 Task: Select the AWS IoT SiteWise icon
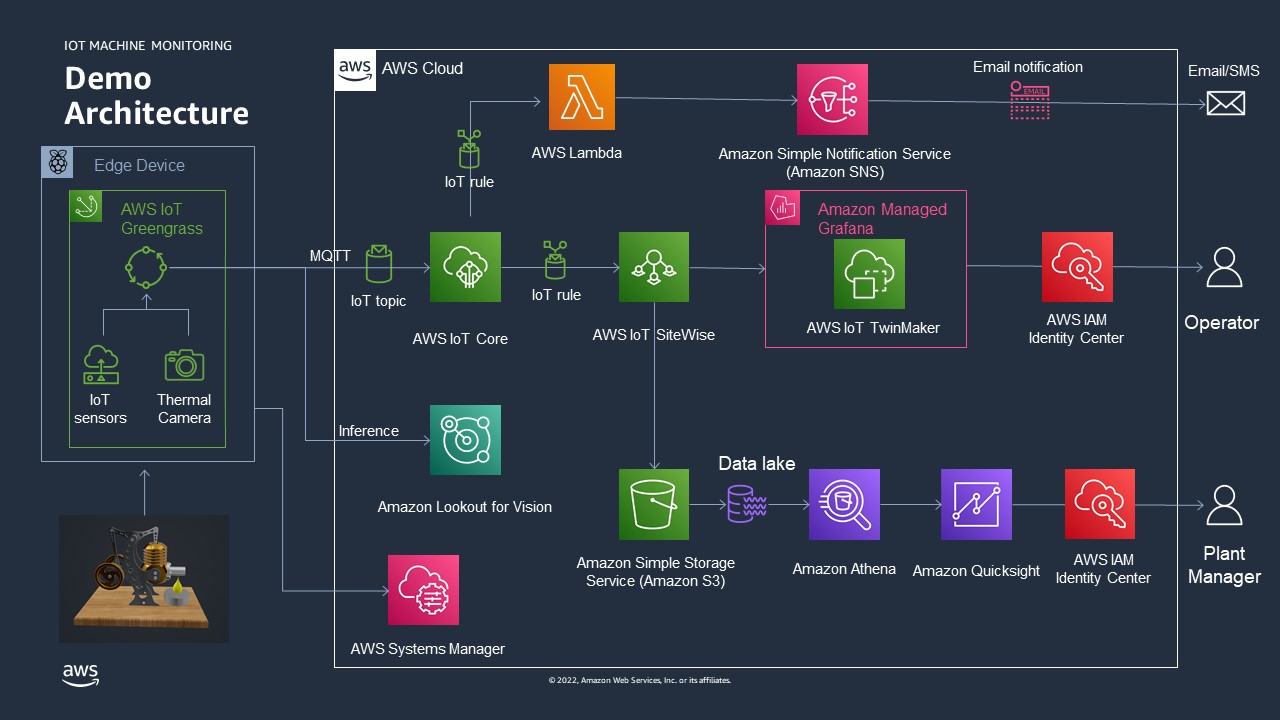[654, 267]
